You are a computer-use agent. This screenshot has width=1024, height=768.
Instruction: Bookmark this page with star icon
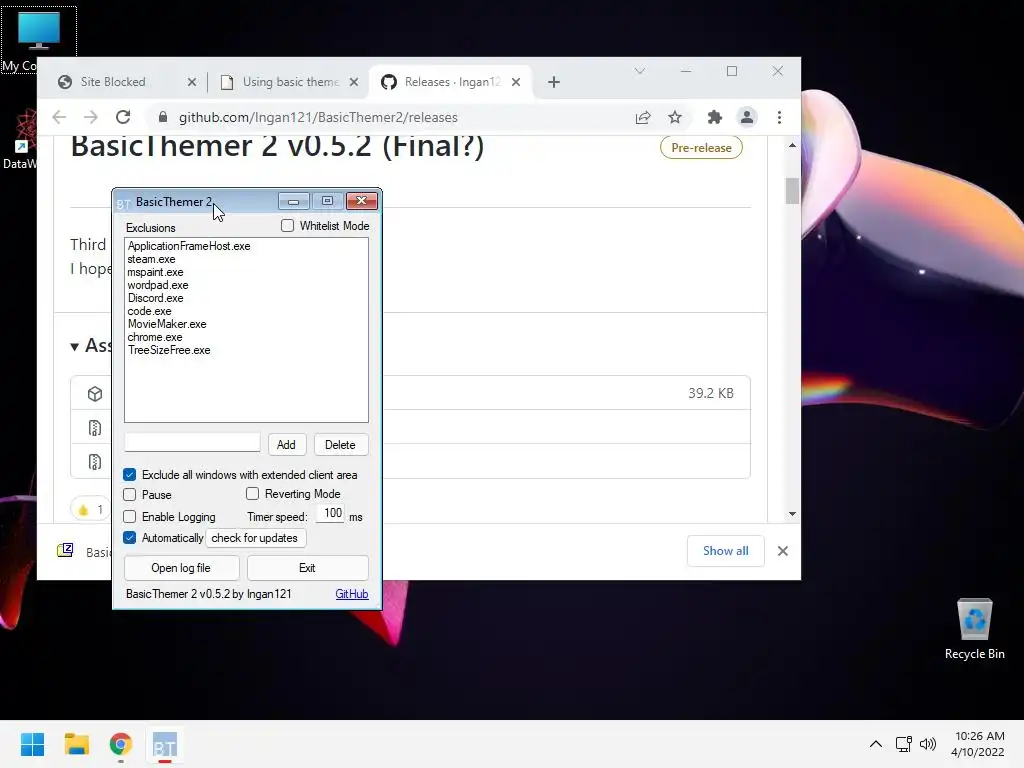[675, 118]
